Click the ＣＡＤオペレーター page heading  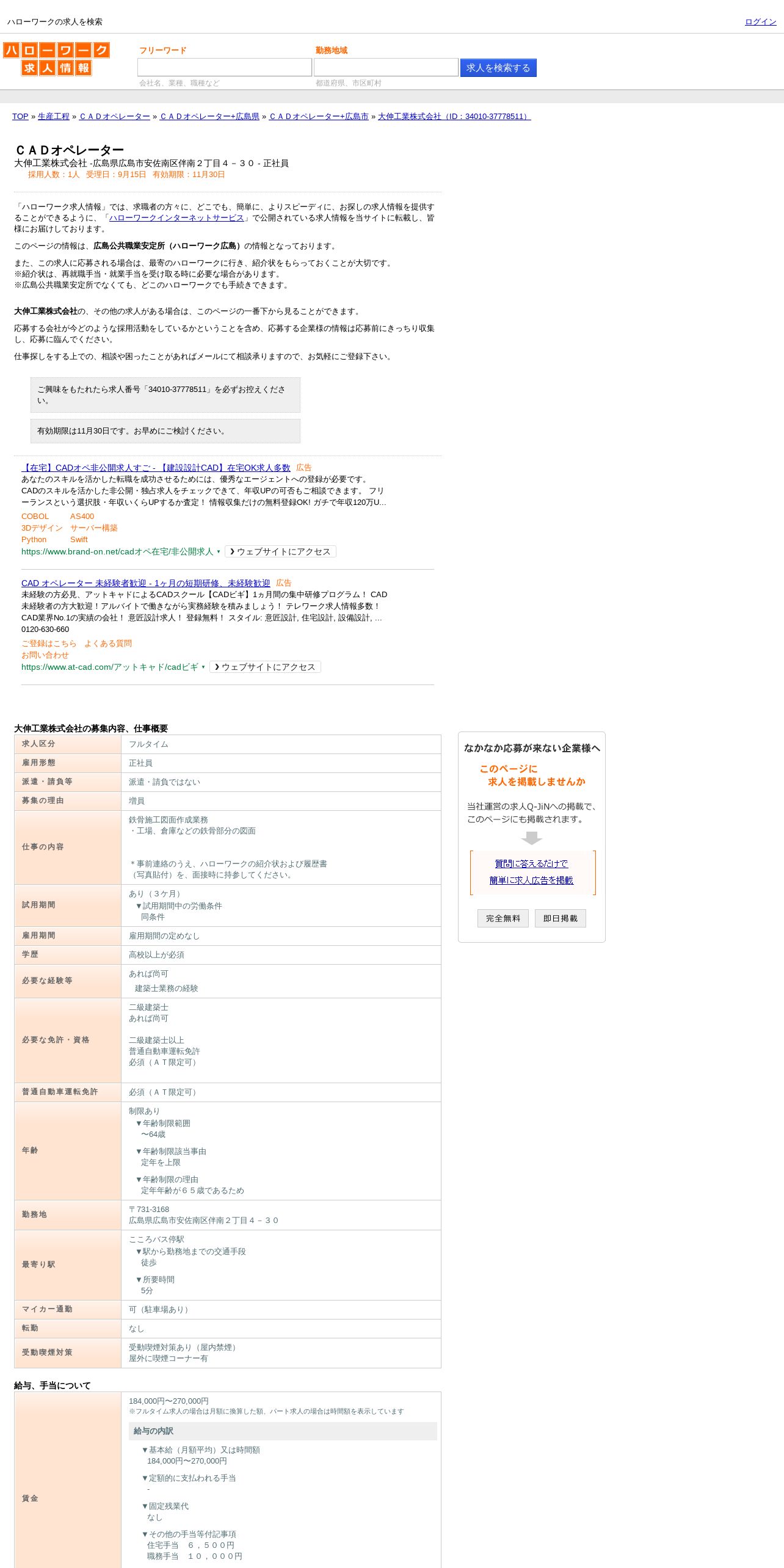pyautogui.click(x=69, y=150)
